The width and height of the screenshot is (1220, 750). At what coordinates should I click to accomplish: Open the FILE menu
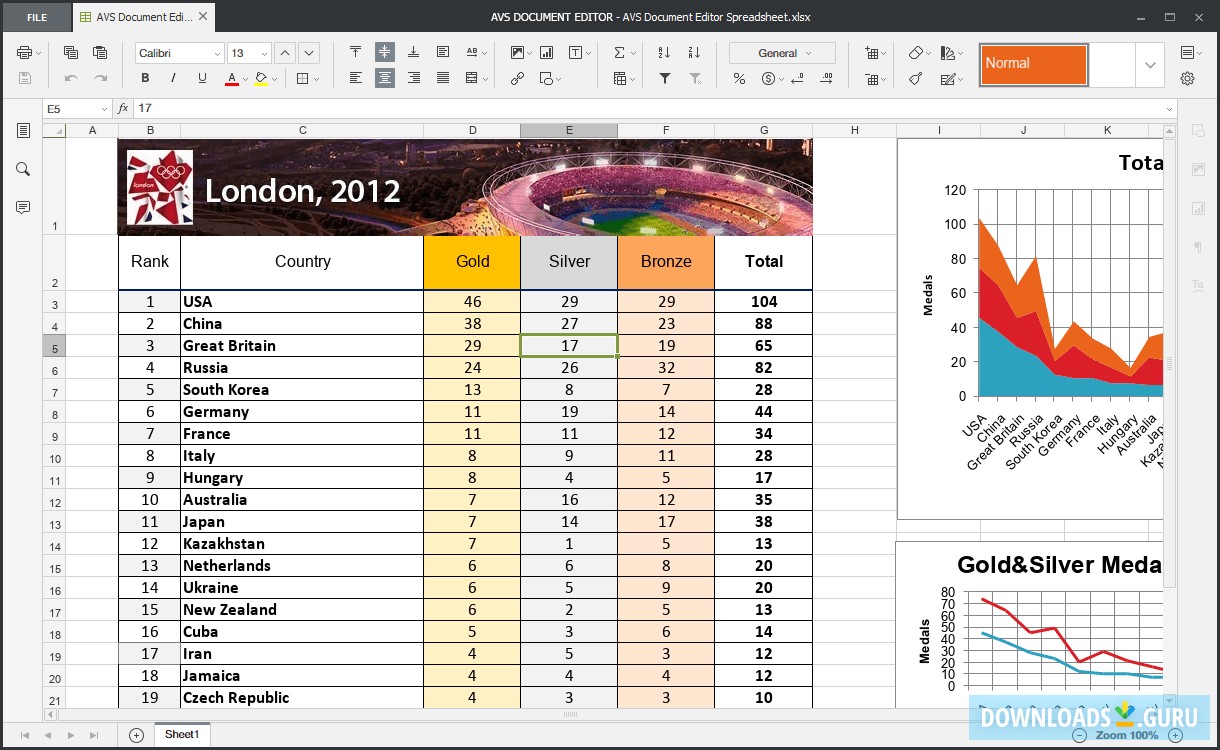37,17
